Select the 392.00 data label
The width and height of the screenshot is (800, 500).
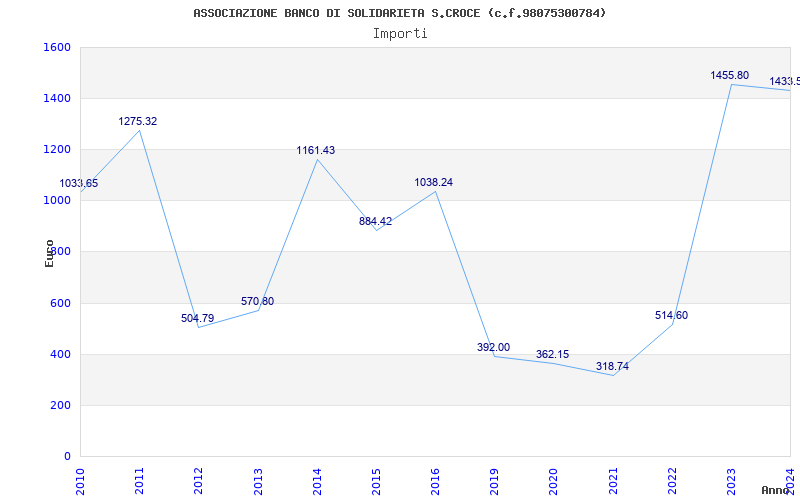493,347
